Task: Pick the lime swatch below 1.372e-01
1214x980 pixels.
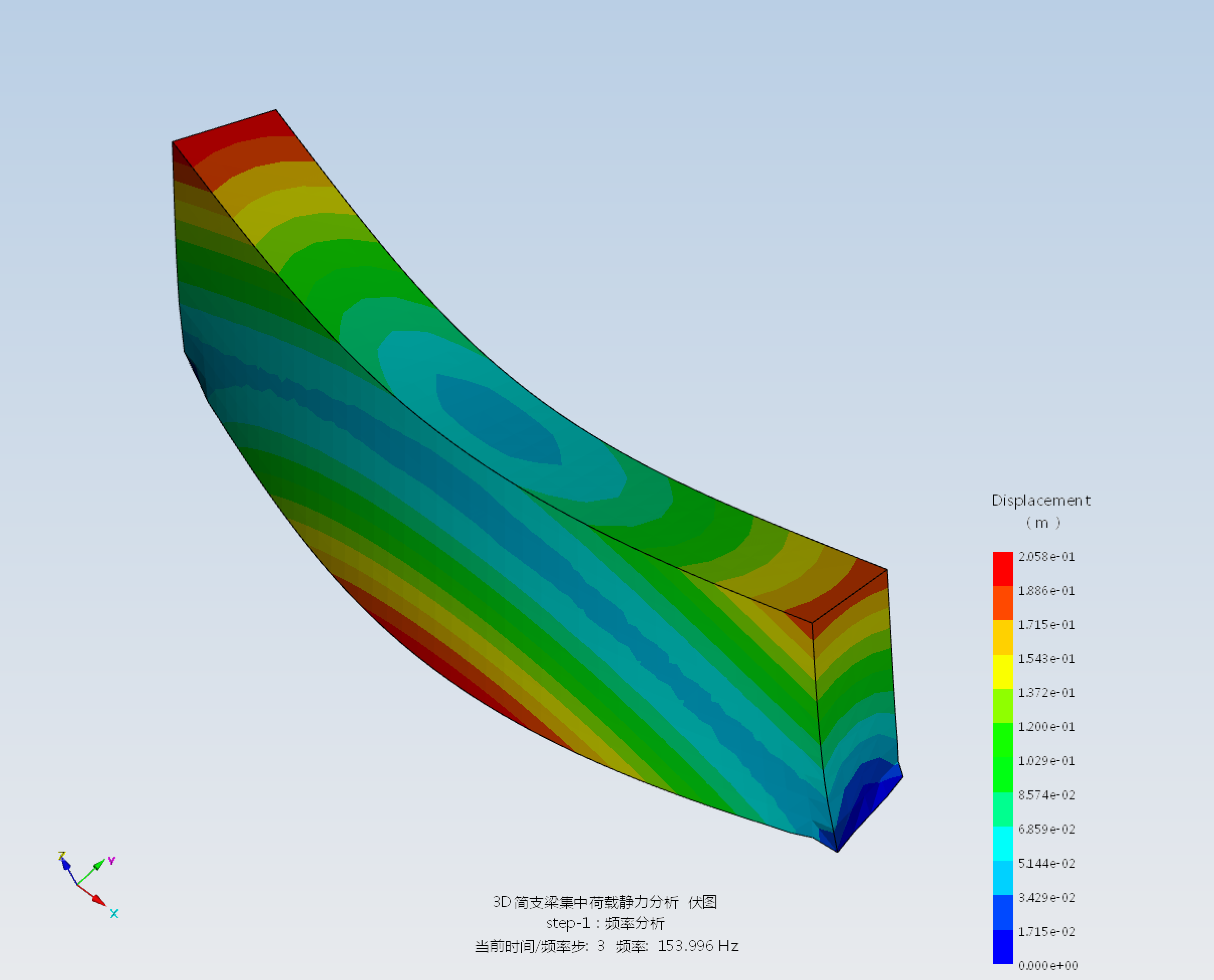Action: tap(1003, 706)
